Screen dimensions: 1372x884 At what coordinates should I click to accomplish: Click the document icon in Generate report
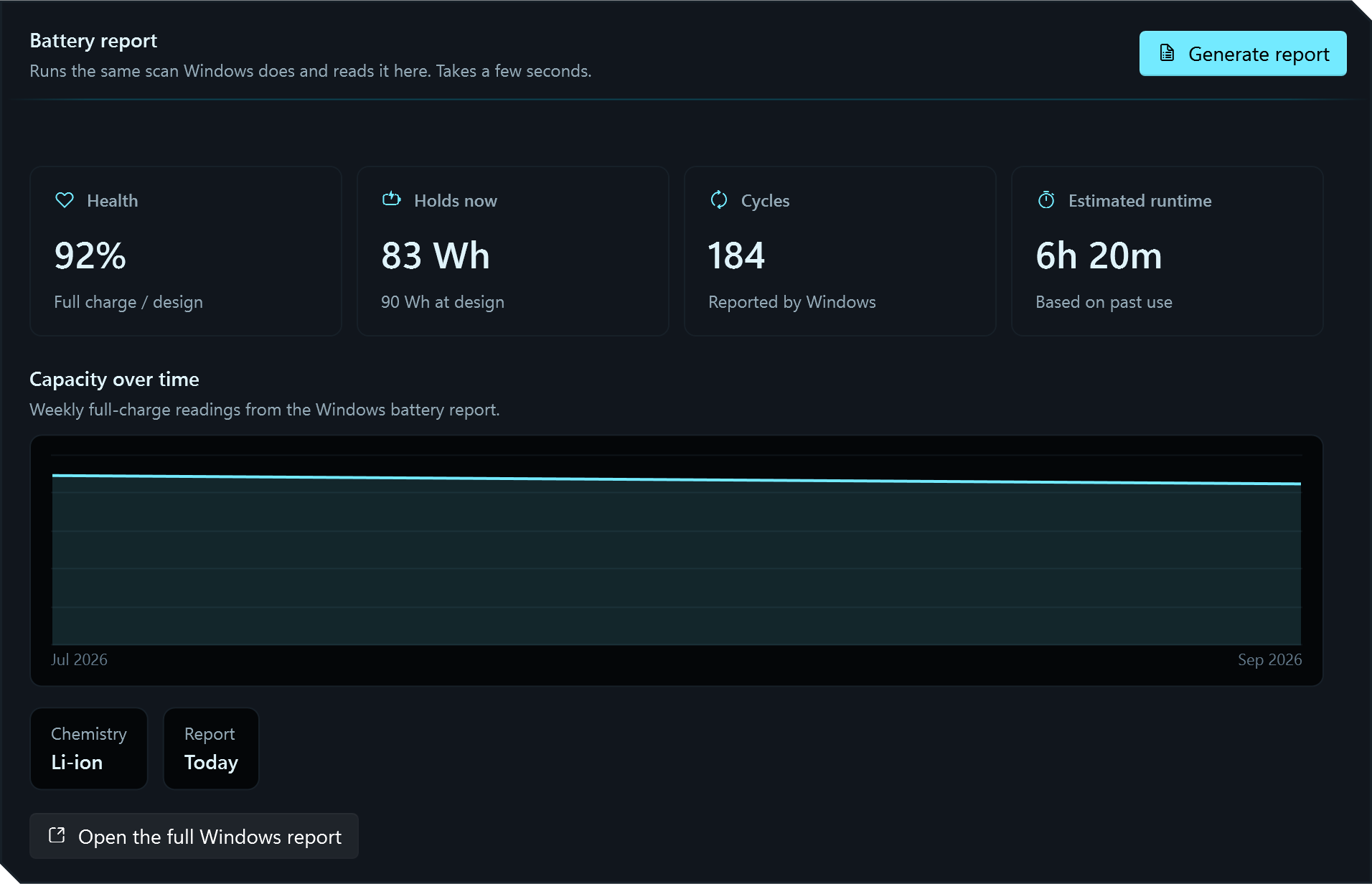coord(1167,53)
